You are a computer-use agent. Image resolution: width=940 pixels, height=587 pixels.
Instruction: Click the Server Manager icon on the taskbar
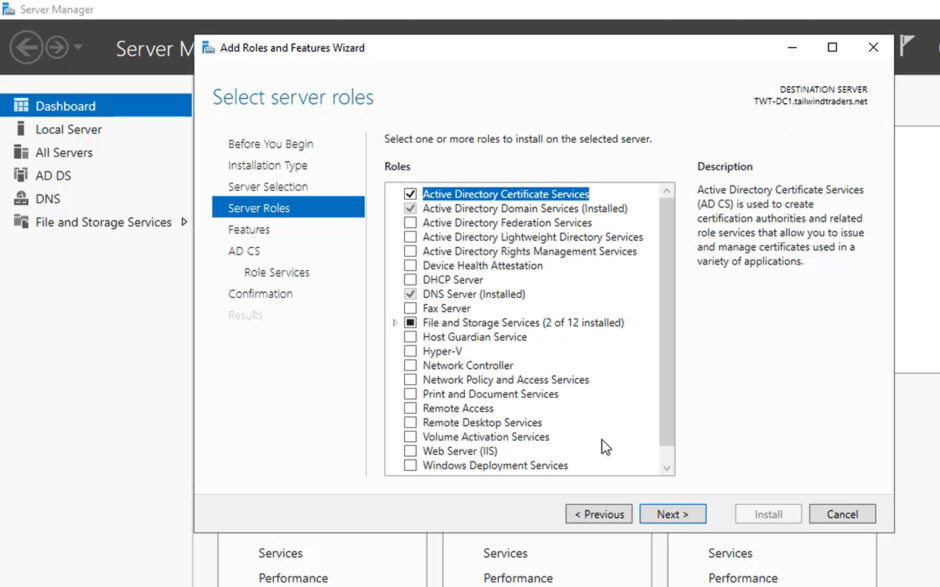(x=9, y=8)
